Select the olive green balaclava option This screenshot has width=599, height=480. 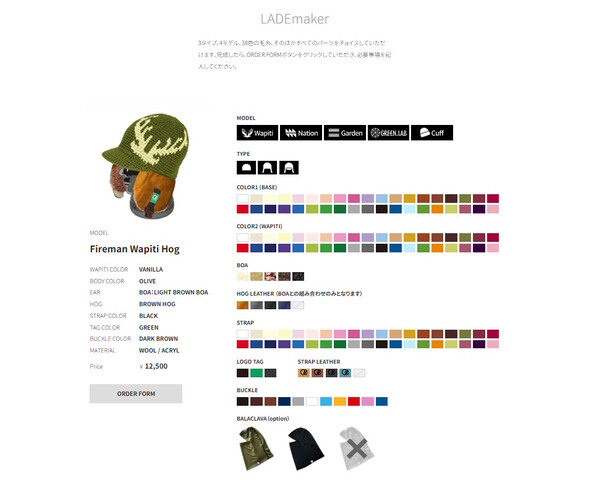(x=255, y=448)
